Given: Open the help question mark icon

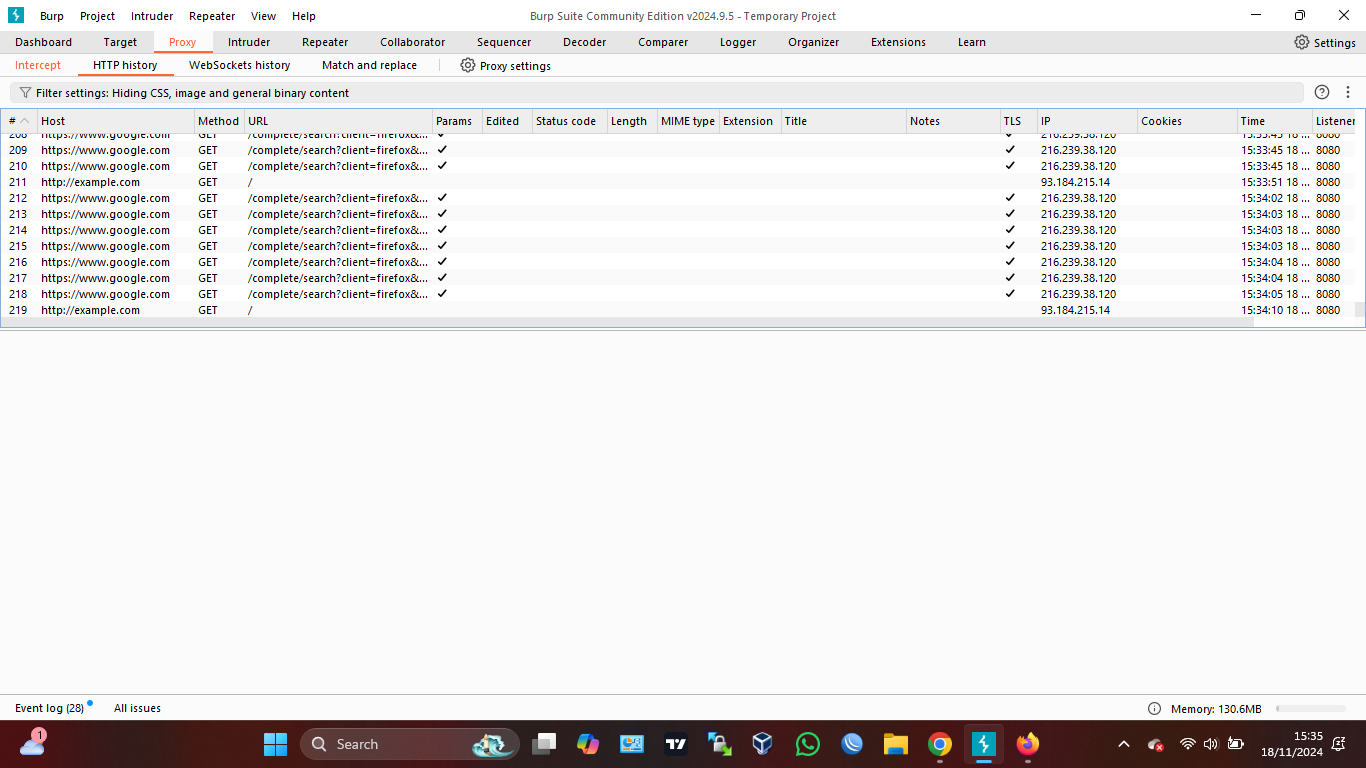Looking at the screenshot, I should [x=1322, y=92].
